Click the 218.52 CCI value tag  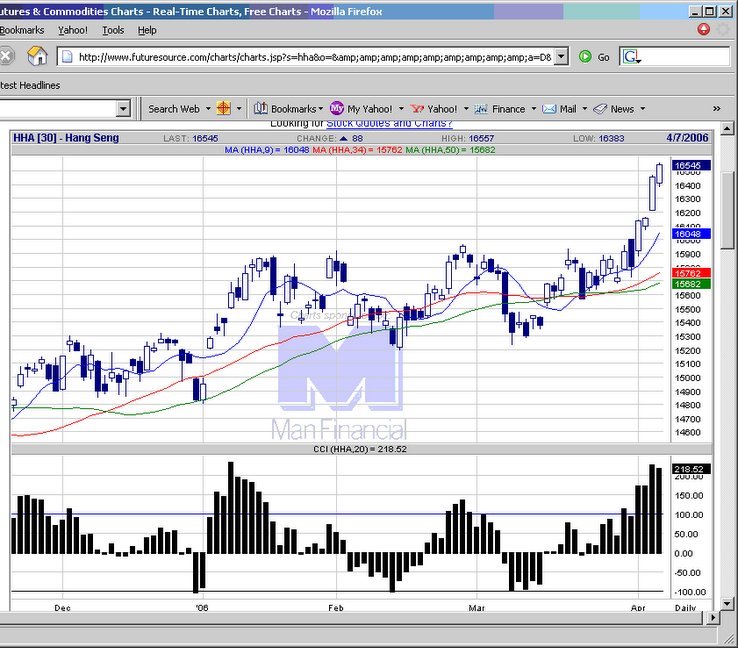coord(691,469)
